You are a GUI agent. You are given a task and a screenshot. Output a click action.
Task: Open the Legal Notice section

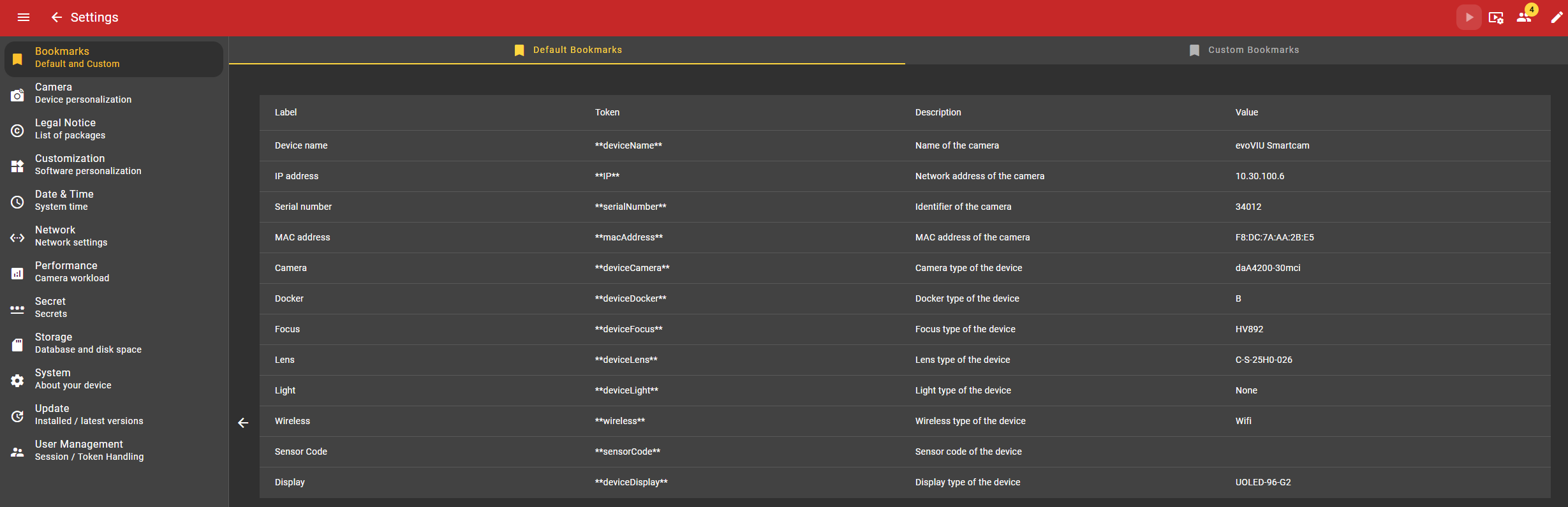click(70, 129)
